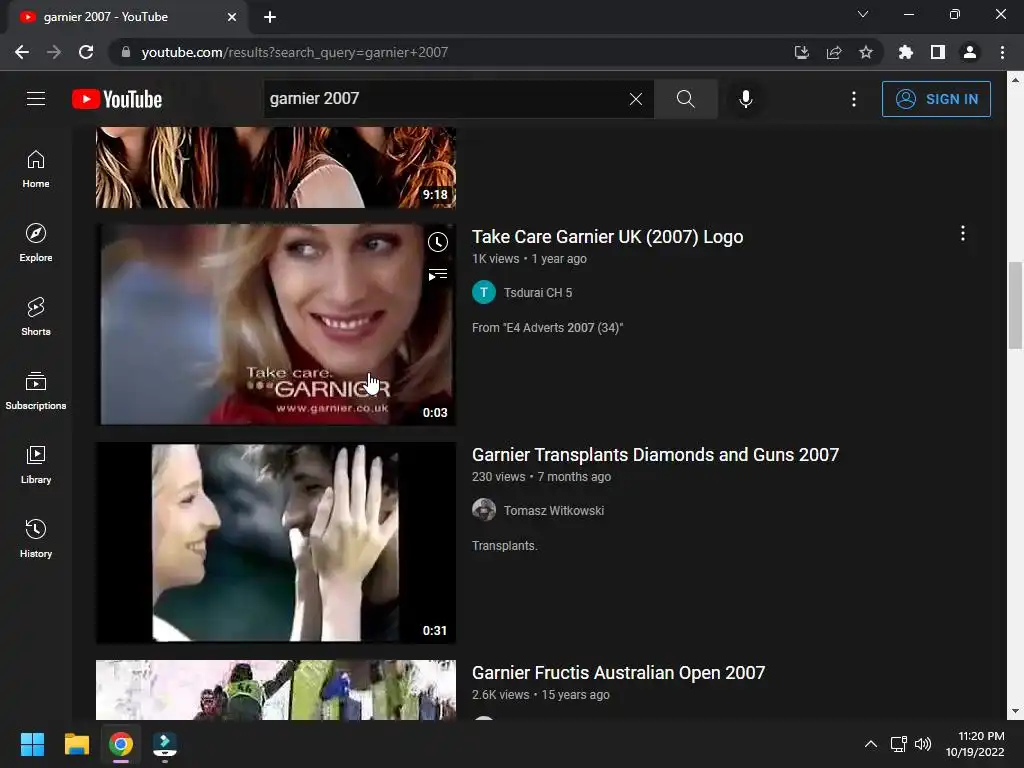Click the "From E4 Adverts 2007 (34)" description
Image resolution: width=1024 pixels, height=768 pixels.
547,328
